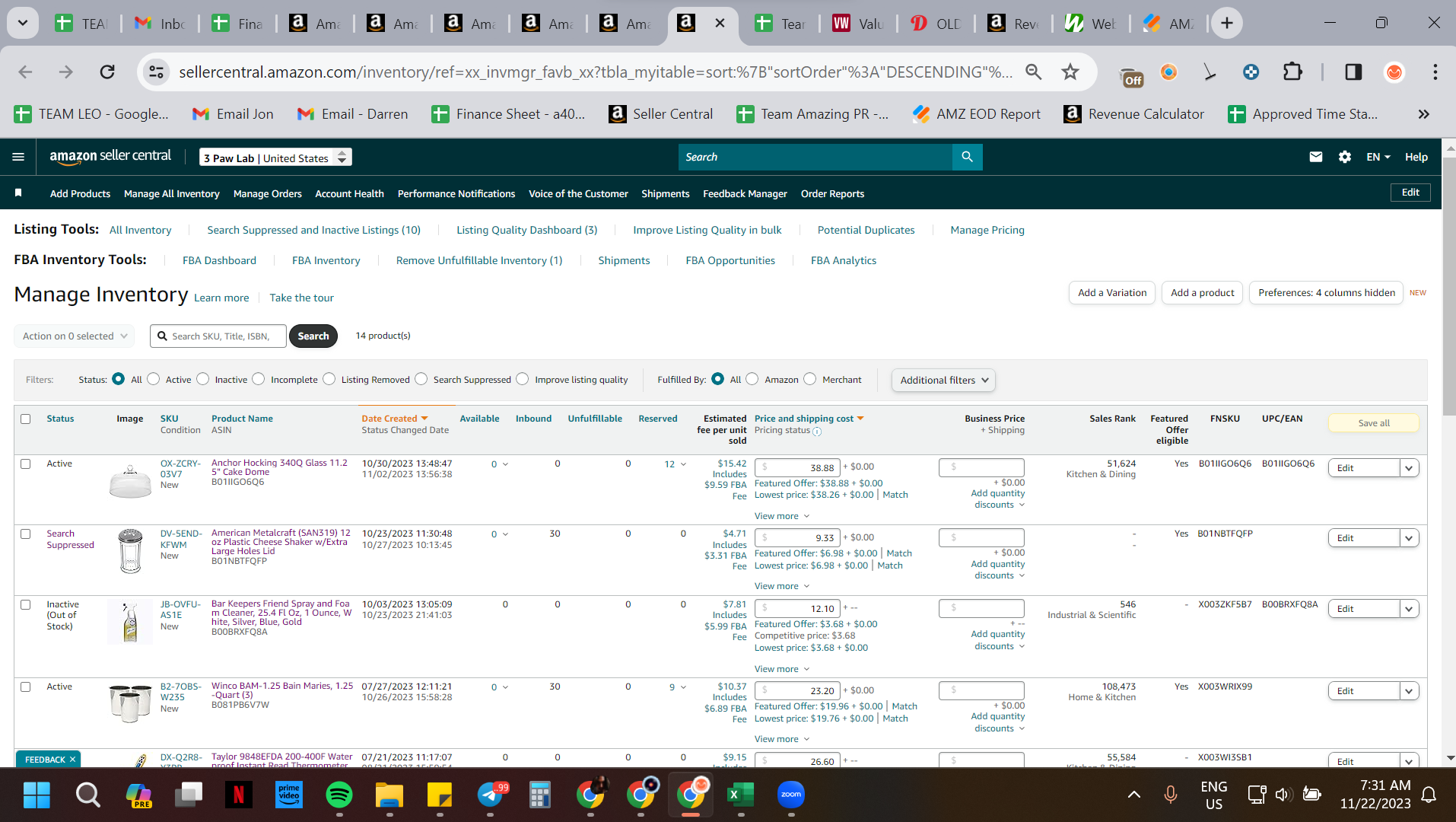
Task: Open tab search dropdown arrow in Chrome
Action: 23,24
